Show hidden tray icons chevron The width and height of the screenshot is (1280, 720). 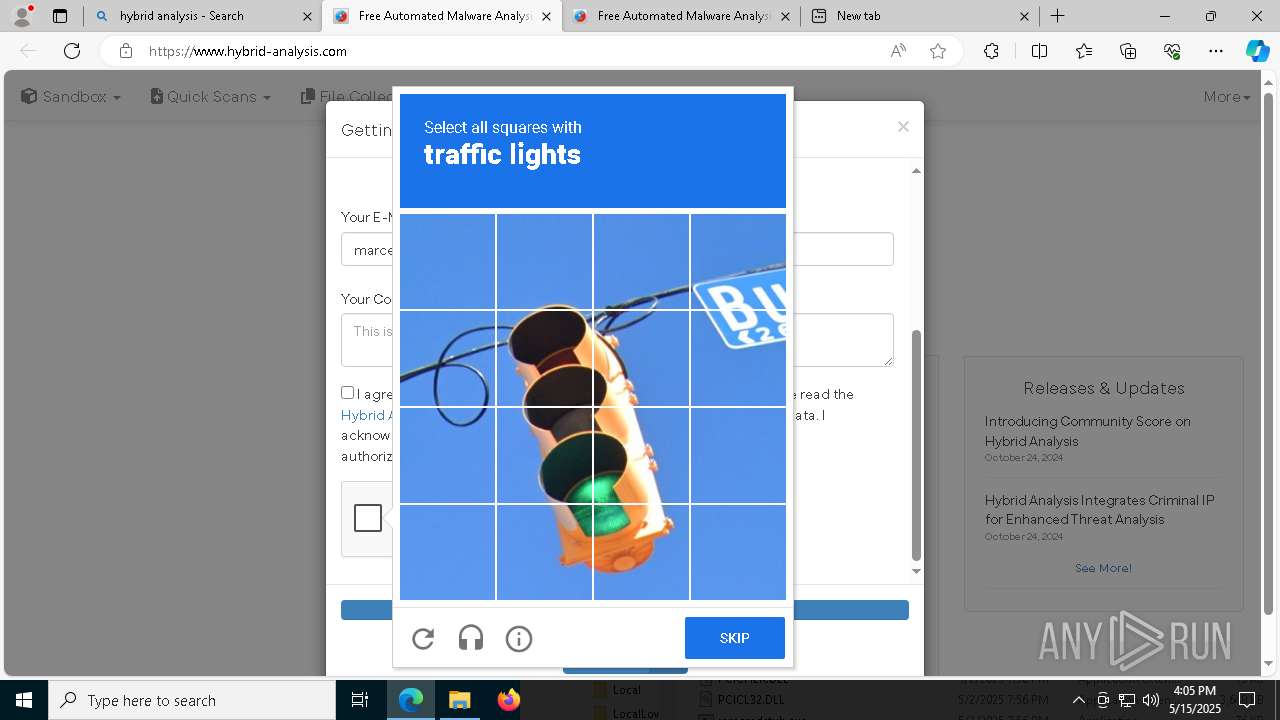click(x=1078, y=700)
